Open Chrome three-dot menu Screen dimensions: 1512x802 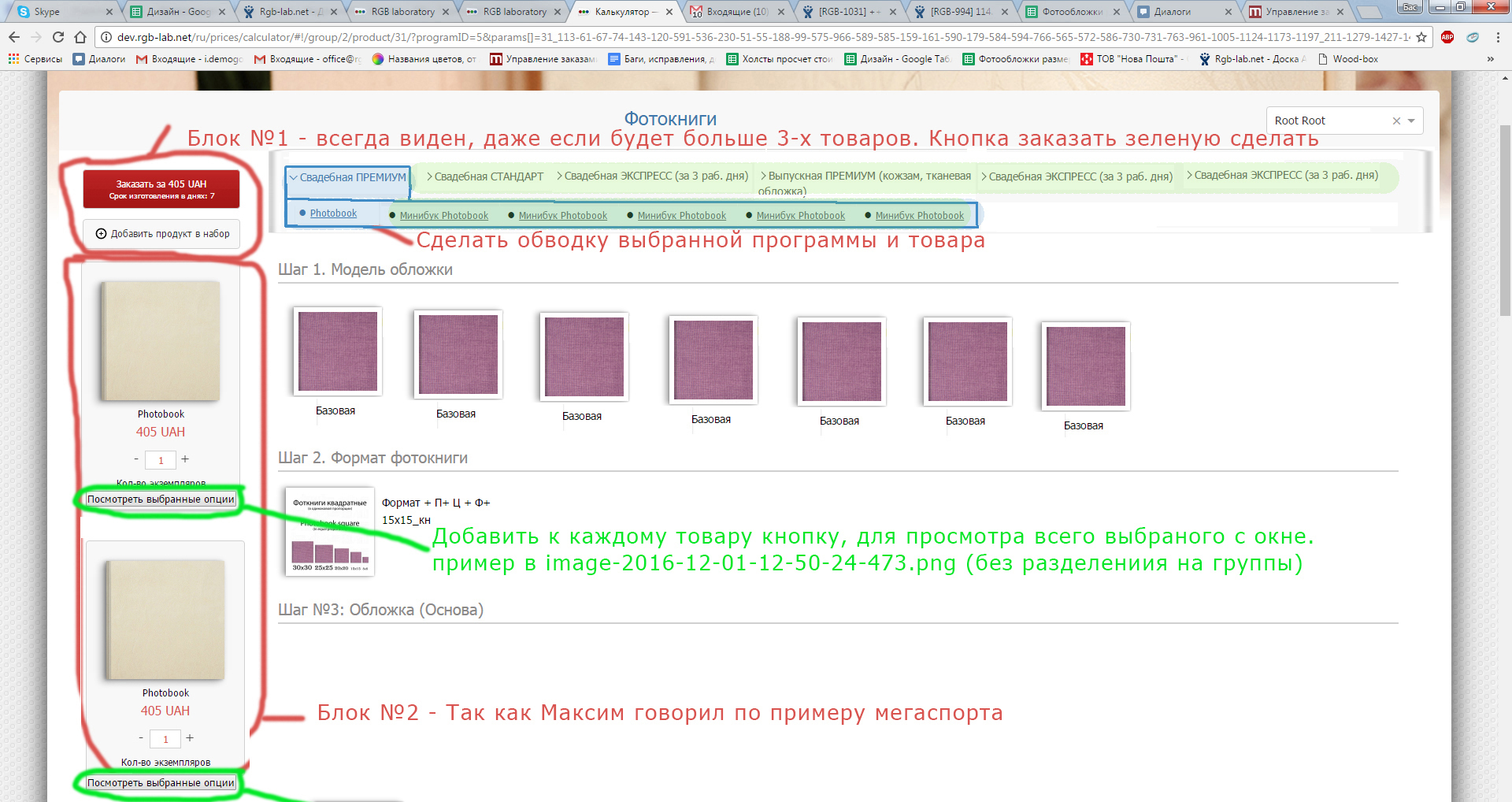(1497, 37)
